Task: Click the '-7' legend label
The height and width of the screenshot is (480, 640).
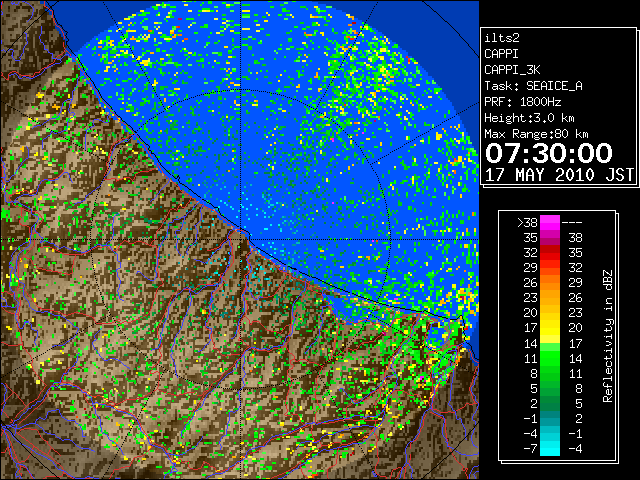Action: click(530, 449)
